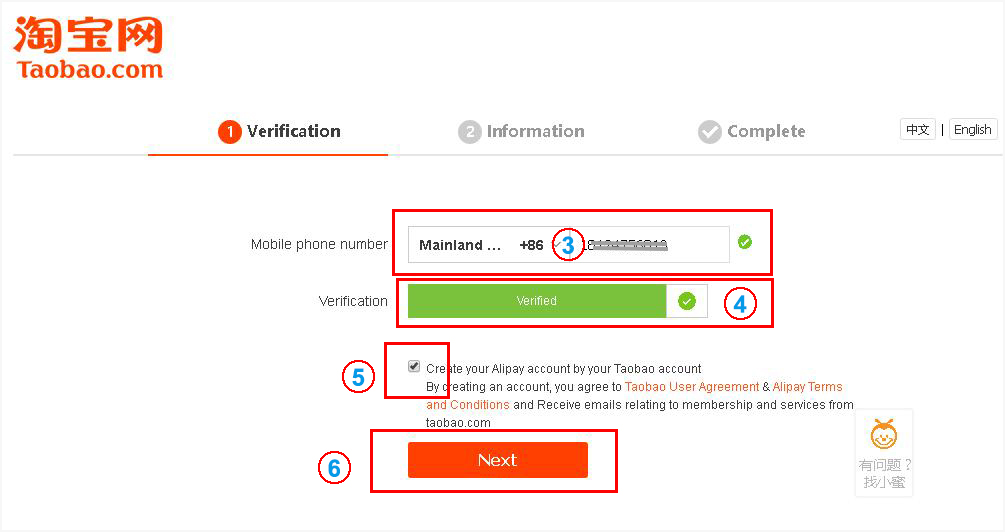Click the red circled number 6 annotation
Screen dimensions: 1005x532
335,467
